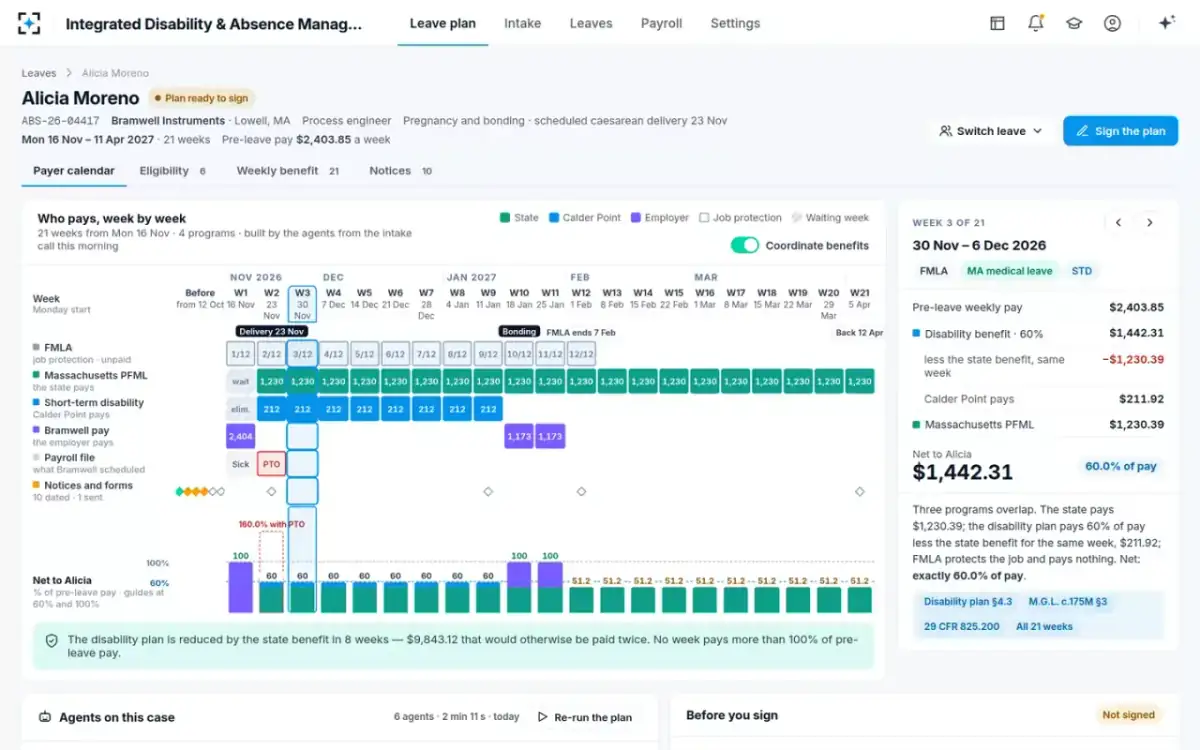Toggle the Waiting week legend filter
Screen dimensions: 1200x750
tap(830, 217)
